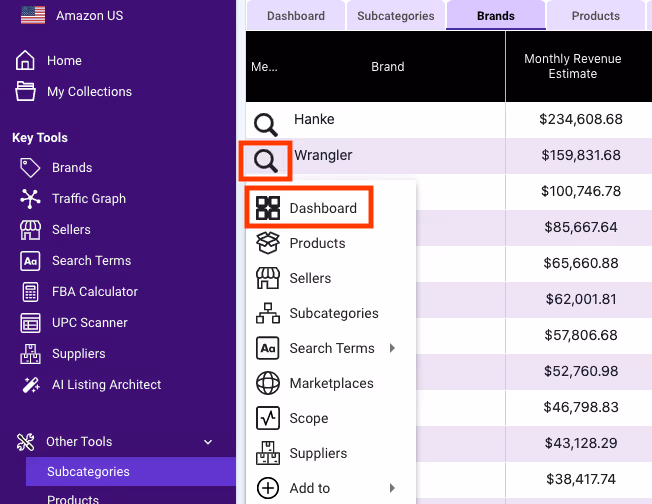Choose Products in the popup menu

(317, 243)
